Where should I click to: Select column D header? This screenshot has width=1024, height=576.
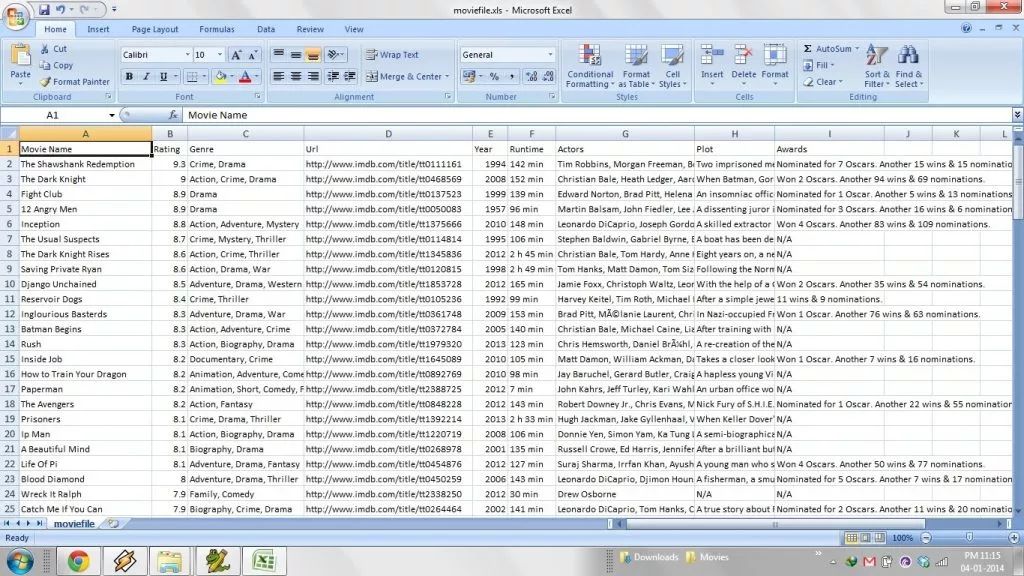point(389,134)
